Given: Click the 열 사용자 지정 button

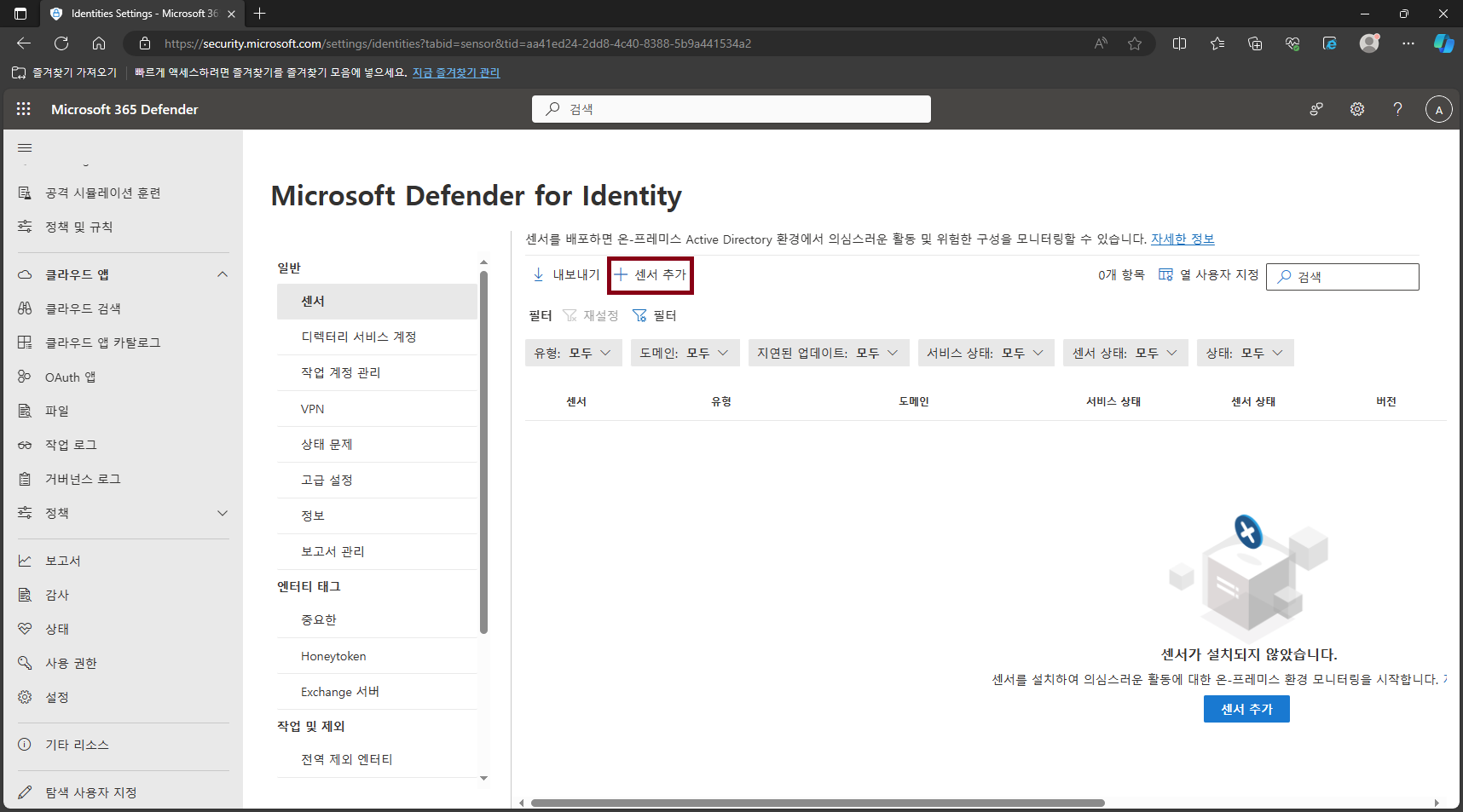Looking at the screenshot, I should 1208,274.
